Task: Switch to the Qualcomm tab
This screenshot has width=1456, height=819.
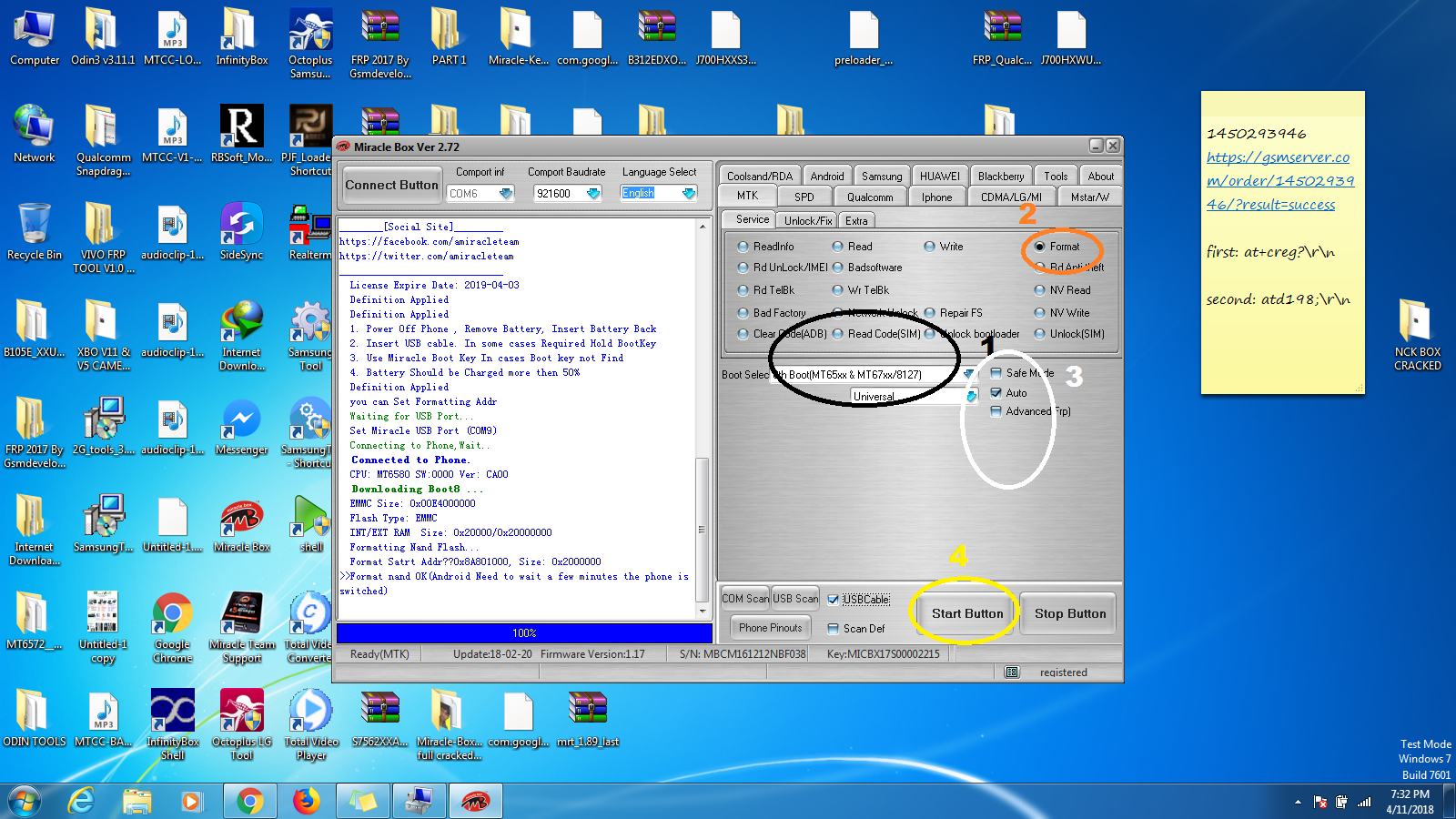Action: pyautogui.click(x=870, y=197)
